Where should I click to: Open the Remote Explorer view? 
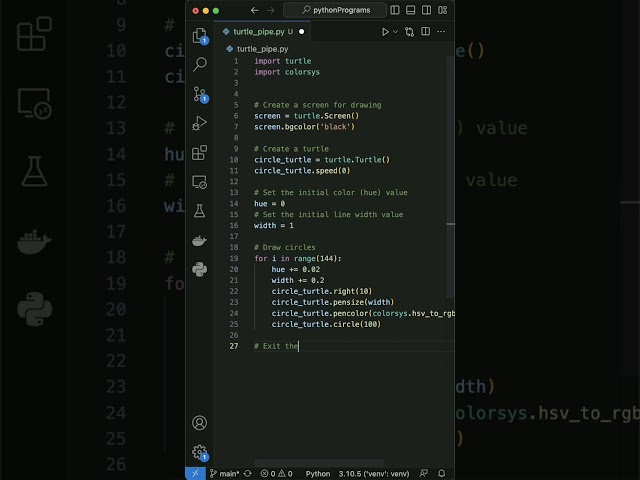(x=200, y=182)
